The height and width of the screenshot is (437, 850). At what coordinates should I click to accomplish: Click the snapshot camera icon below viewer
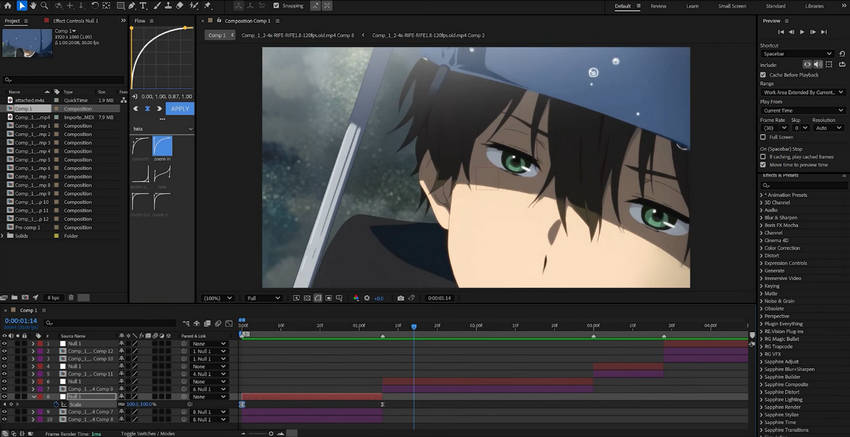[x=401, y=298]
